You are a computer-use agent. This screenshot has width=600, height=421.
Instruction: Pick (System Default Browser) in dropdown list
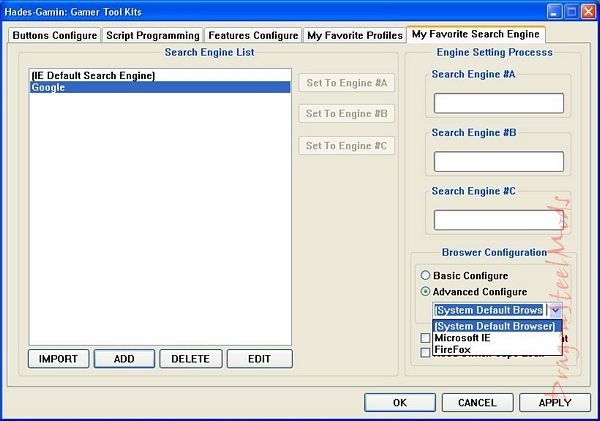pos(495,326)
